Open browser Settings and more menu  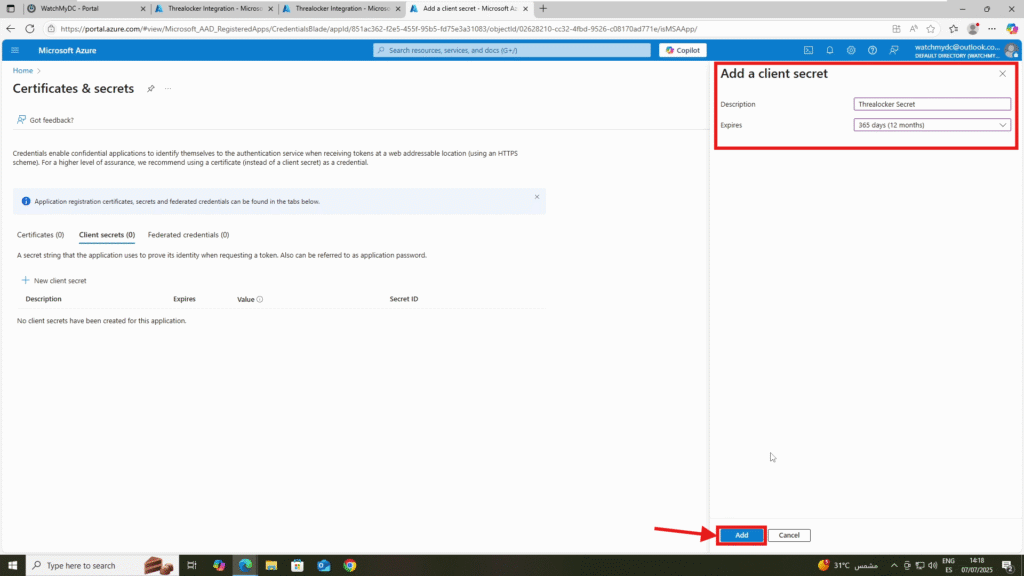tap(992, 29)
